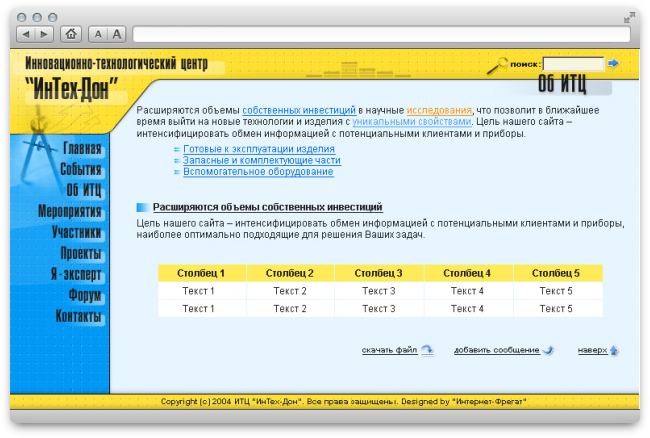
Task: Click the Об ИТЦ page title heading
Action: (x=562, y=84)
